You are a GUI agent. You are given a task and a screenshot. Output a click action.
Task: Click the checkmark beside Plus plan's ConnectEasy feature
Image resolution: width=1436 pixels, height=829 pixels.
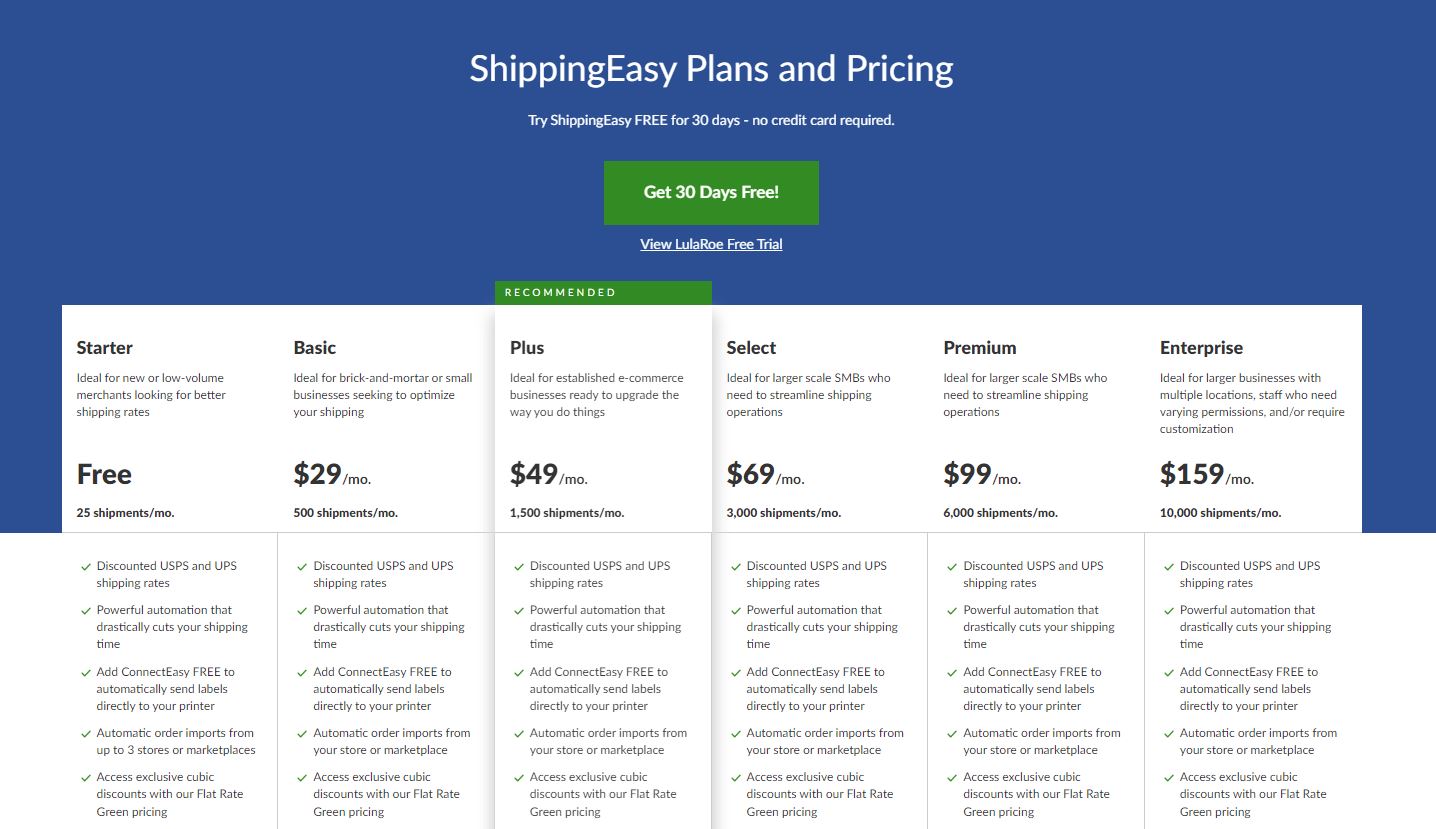[519, 673]
